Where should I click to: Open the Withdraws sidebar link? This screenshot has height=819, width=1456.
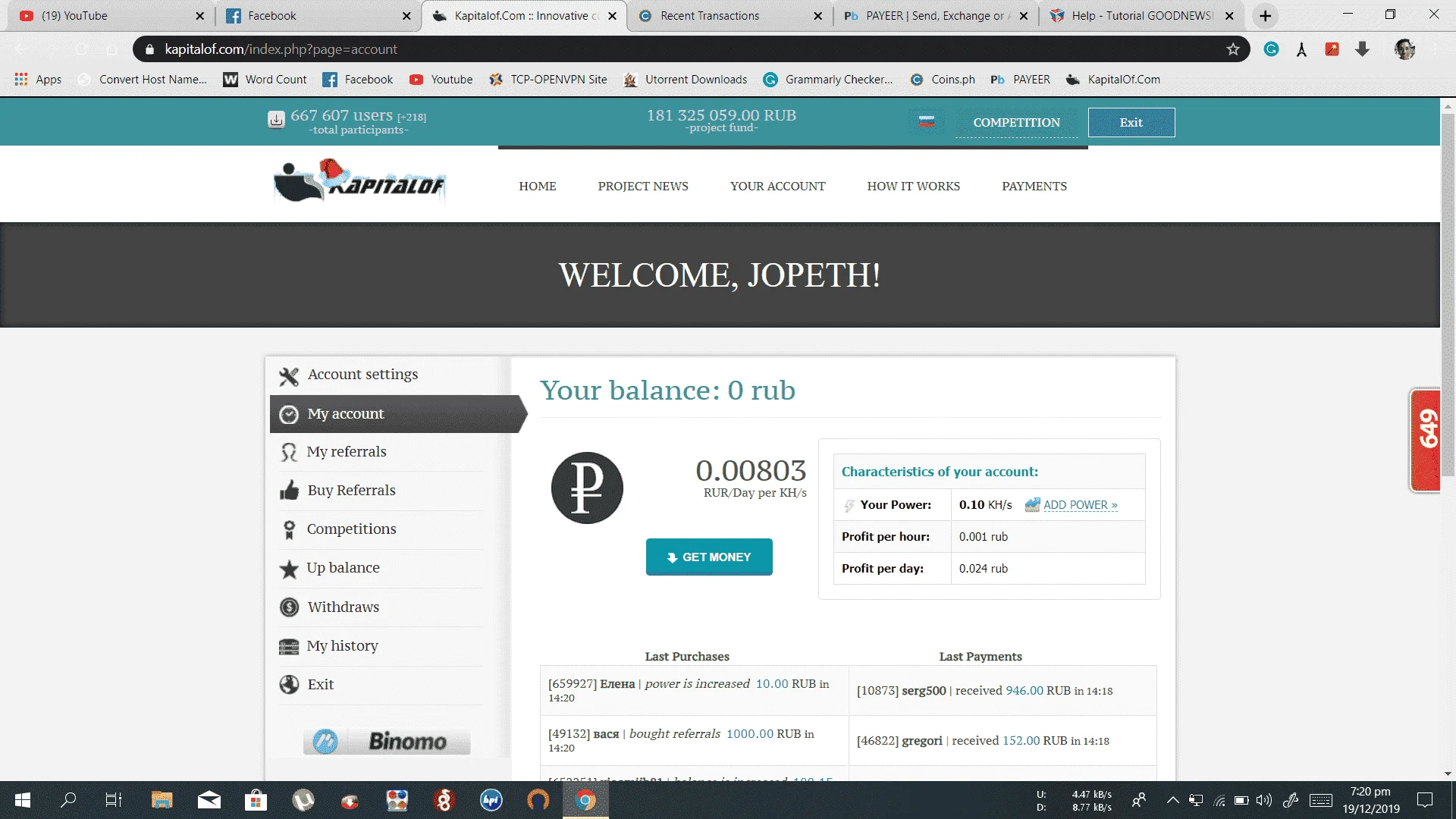pyautogui.click(x=343, y=607)
